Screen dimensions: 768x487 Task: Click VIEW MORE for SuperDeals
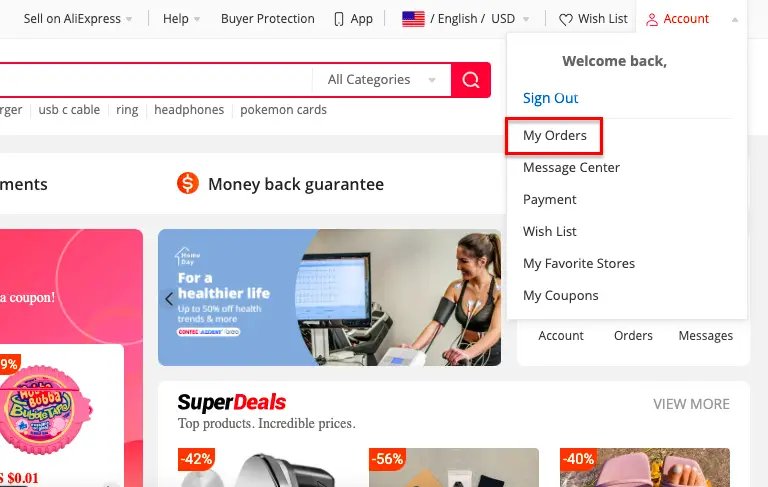tap(691, 404)
